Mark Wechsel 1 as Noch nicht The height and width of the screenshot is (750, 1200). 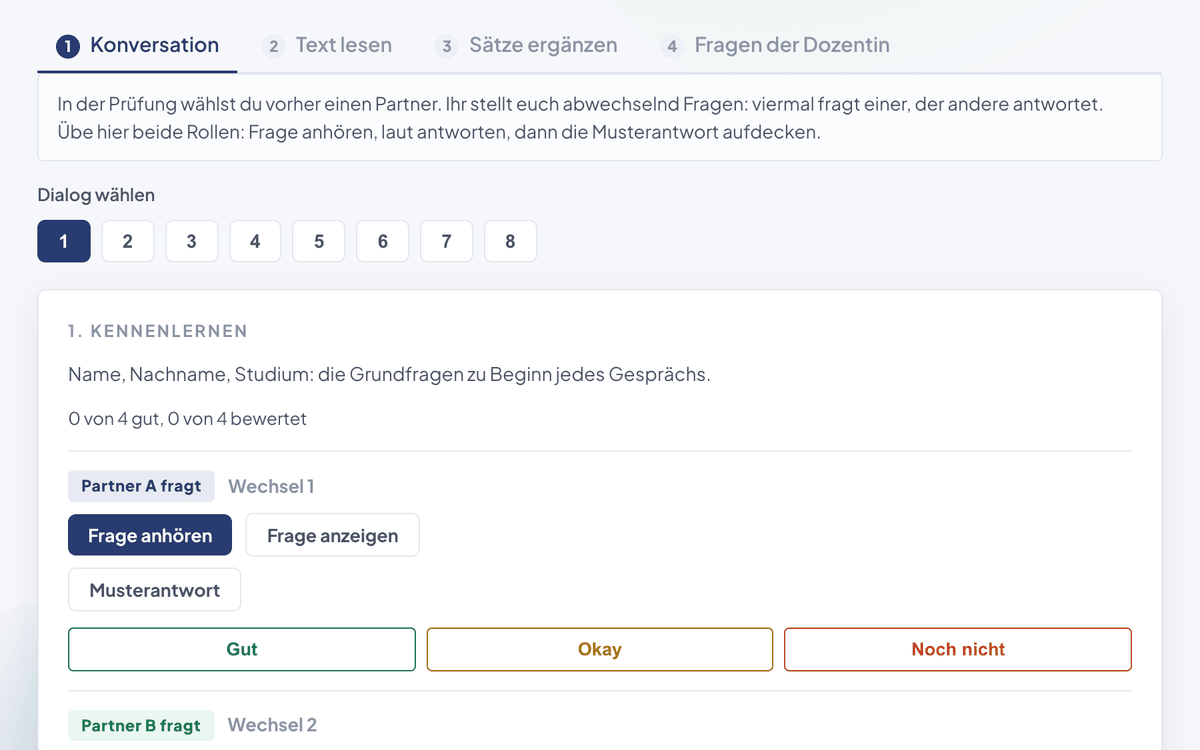click(958, 649)
